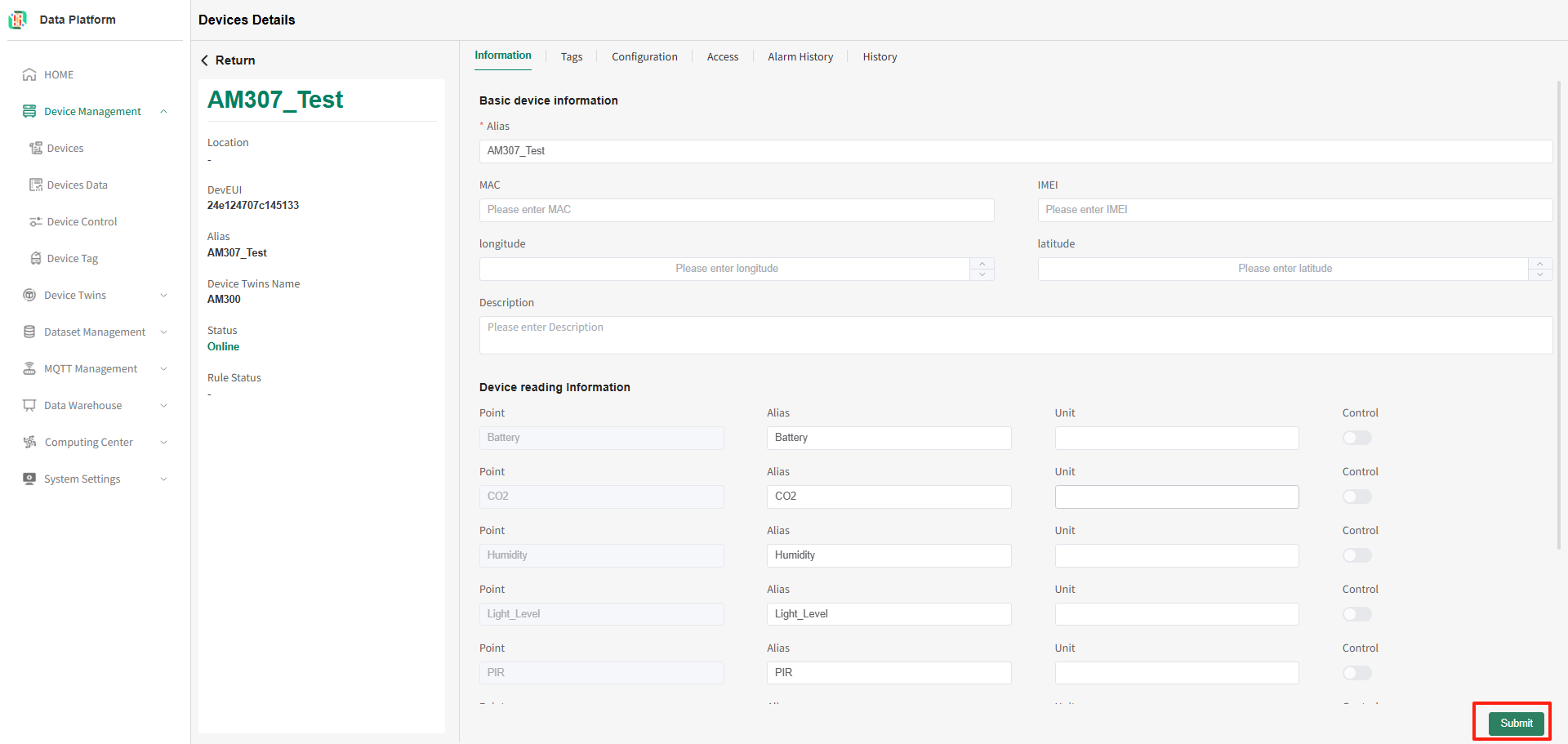
Task: Expand the MQTT Management chevron
Action: pos(163,368)
